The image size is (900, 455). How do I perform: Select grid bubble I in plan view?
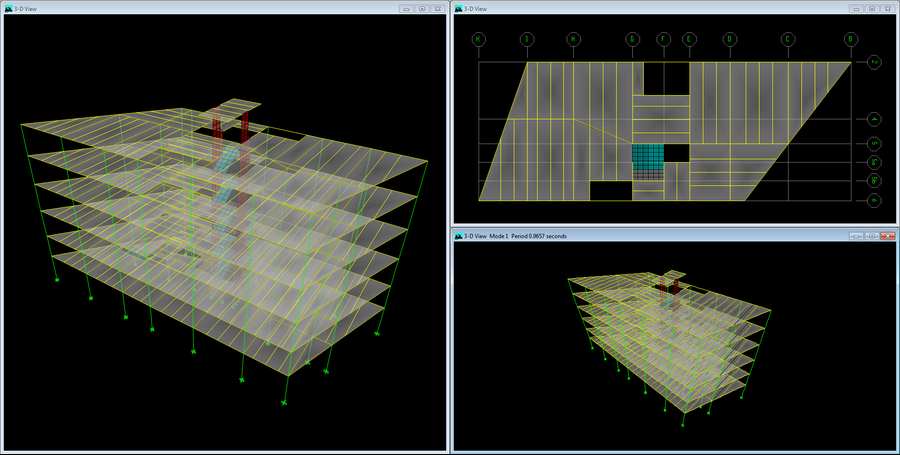click(x=526, y=39)
